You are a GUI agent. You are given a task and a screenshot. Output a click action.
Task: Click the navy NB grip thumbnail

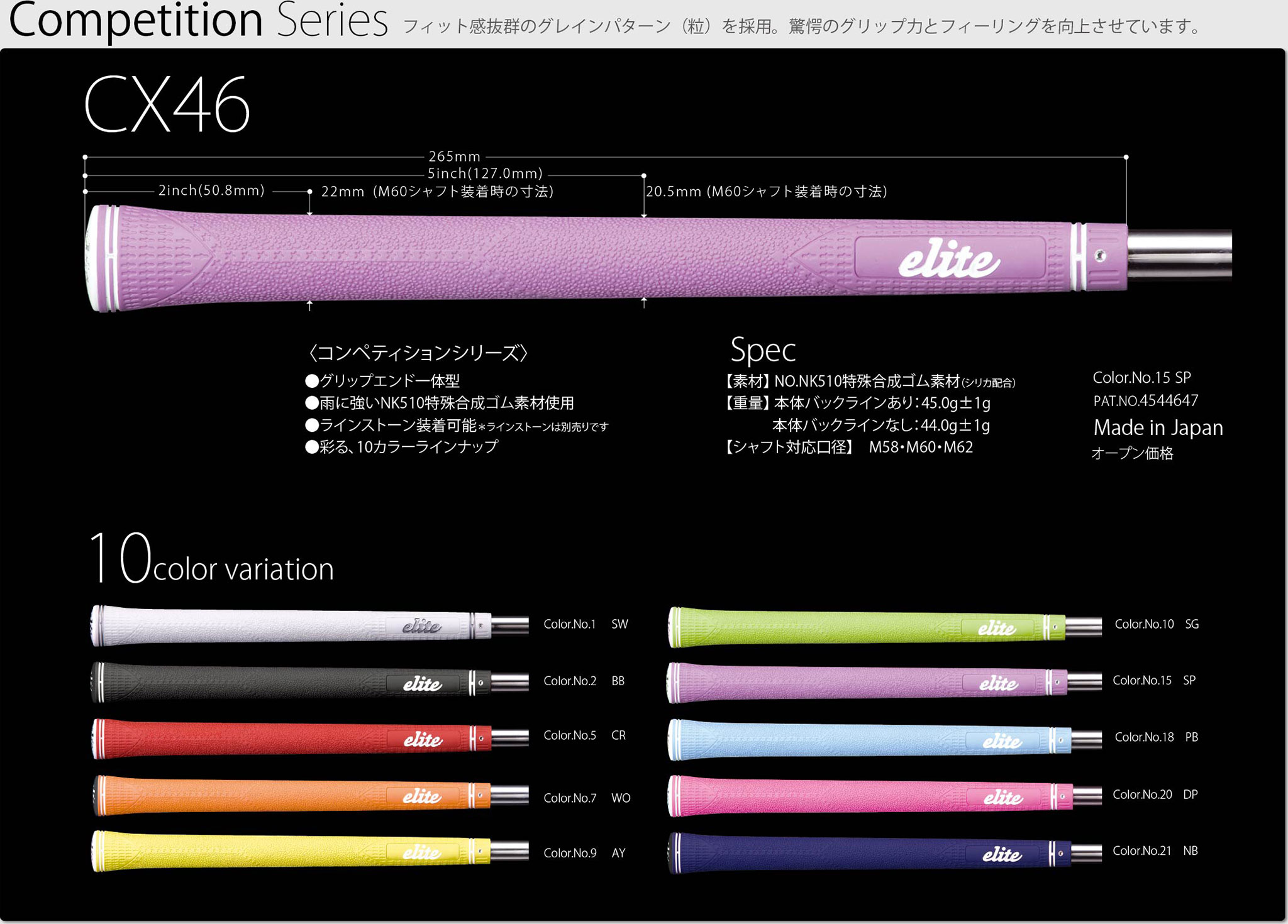coord(884,853)
